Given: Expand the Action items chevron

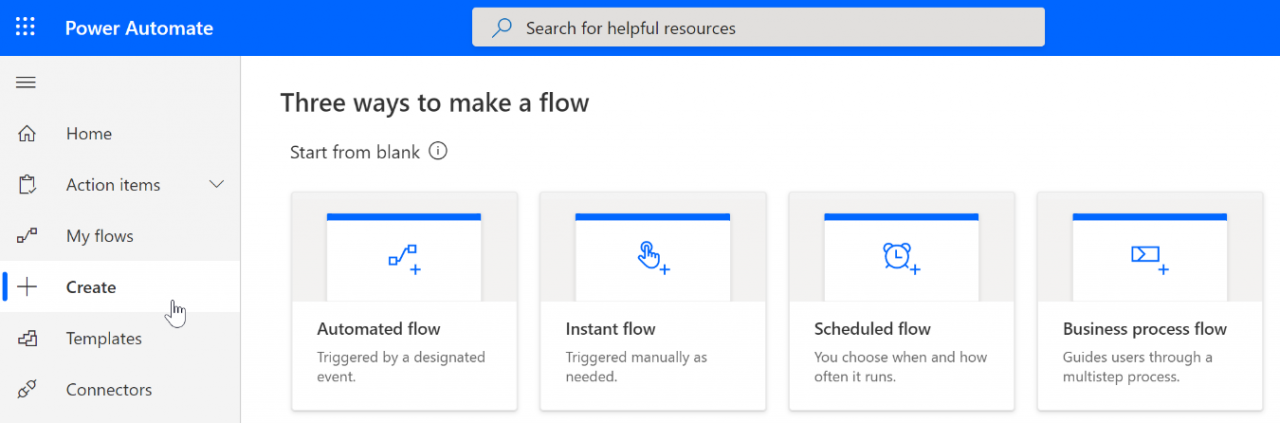Looking at the screenshot, I should pyautogui.click(x=216, y=185).
